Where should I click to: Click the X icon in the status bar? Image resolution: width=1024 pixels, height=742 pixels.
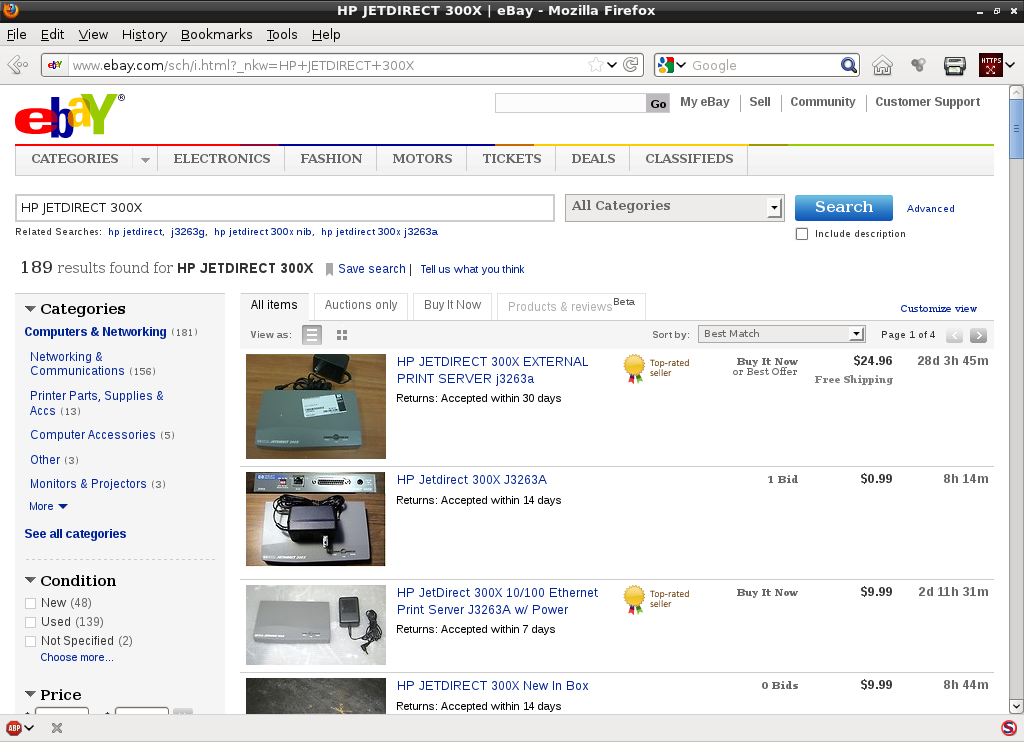[57, 728]
